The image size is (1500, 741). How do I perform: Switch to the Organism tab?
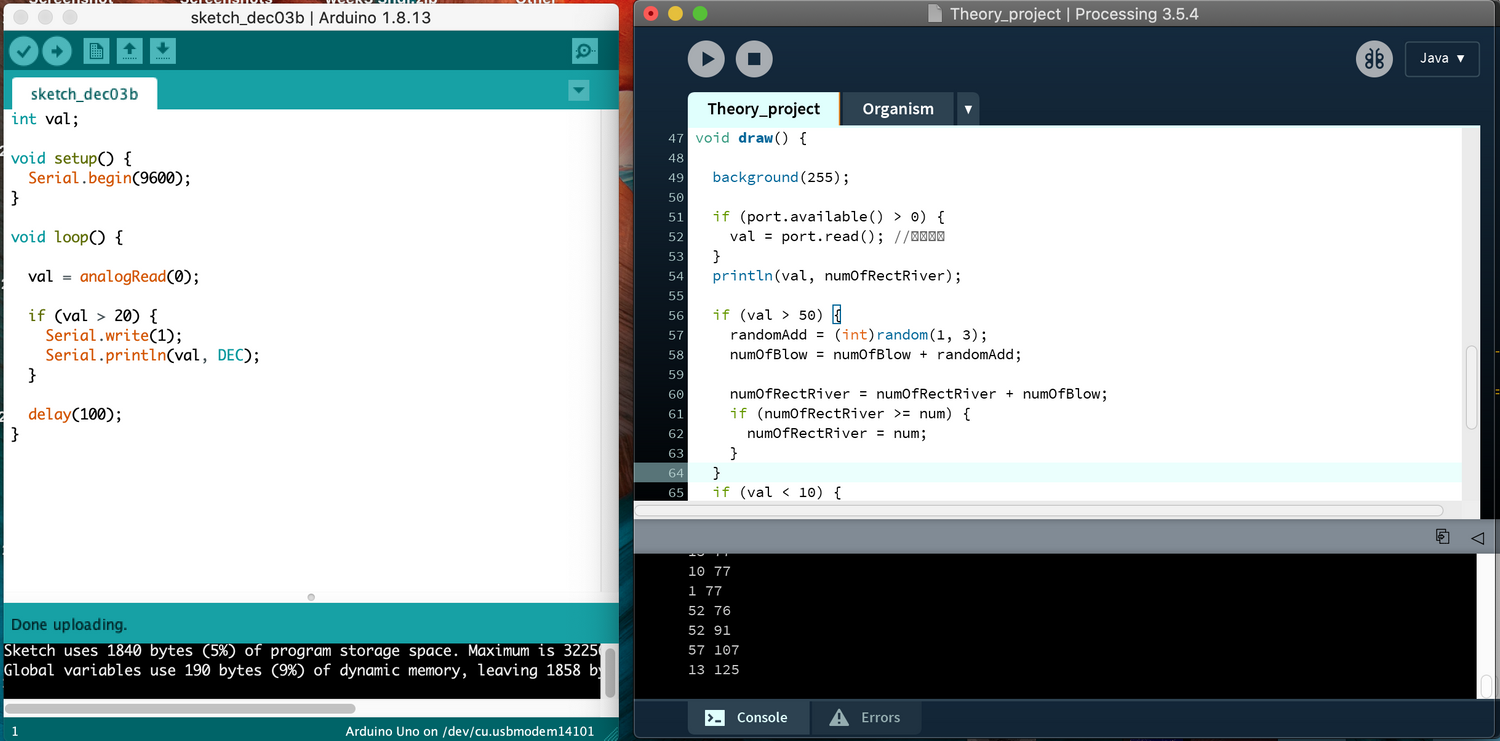click(898, 109)
